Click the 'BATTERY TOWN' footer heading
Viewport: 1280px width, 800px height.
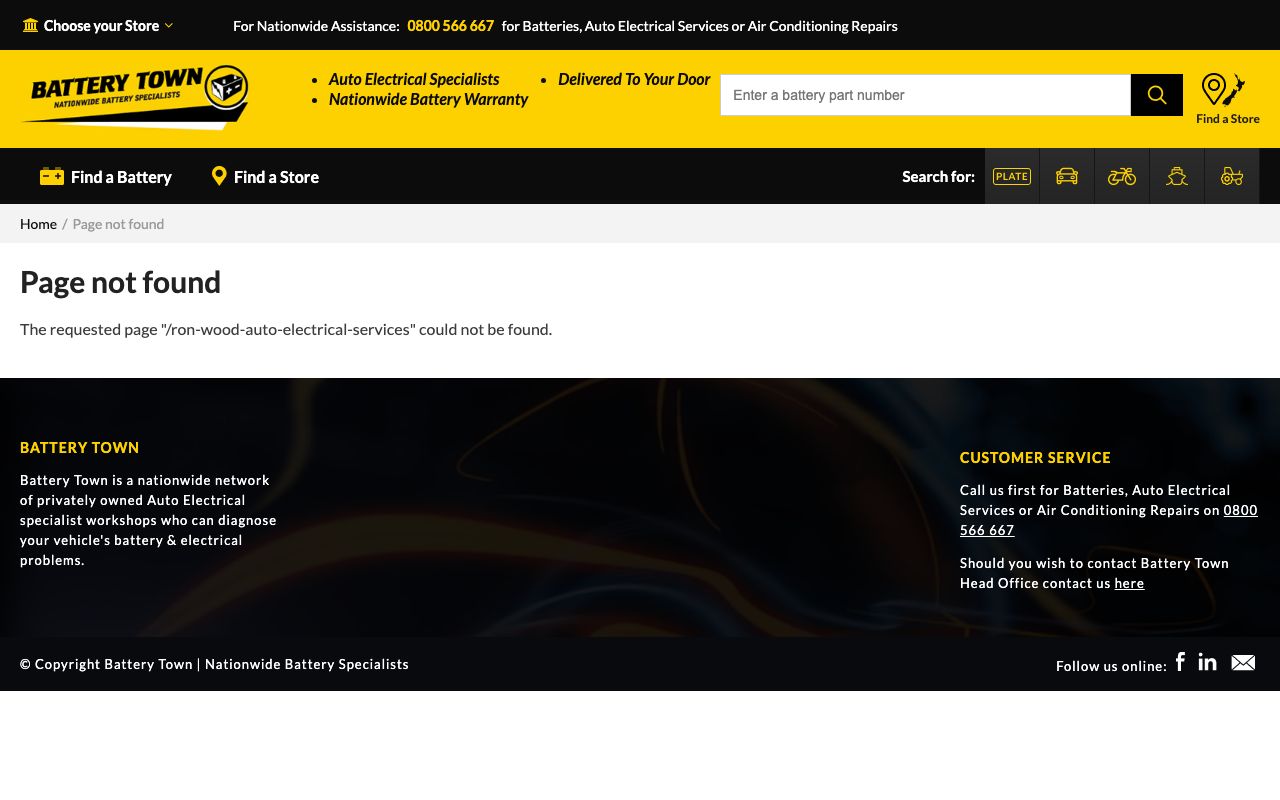[x=80, y=447]
